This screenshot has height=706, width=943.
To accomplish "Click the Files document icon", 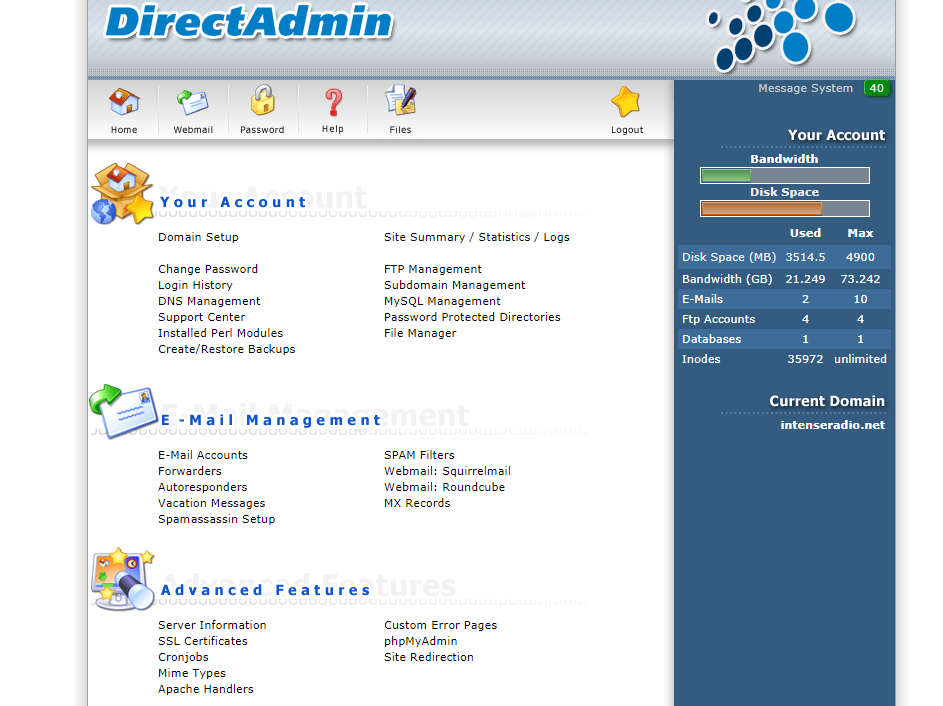I will point(401,100).
